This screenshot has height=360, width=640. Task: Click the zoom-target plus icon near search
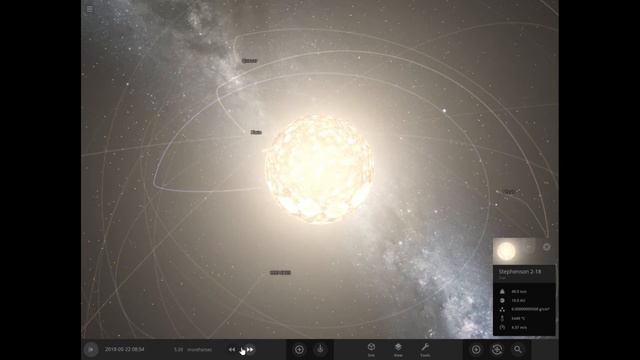(x=476, y=349)
